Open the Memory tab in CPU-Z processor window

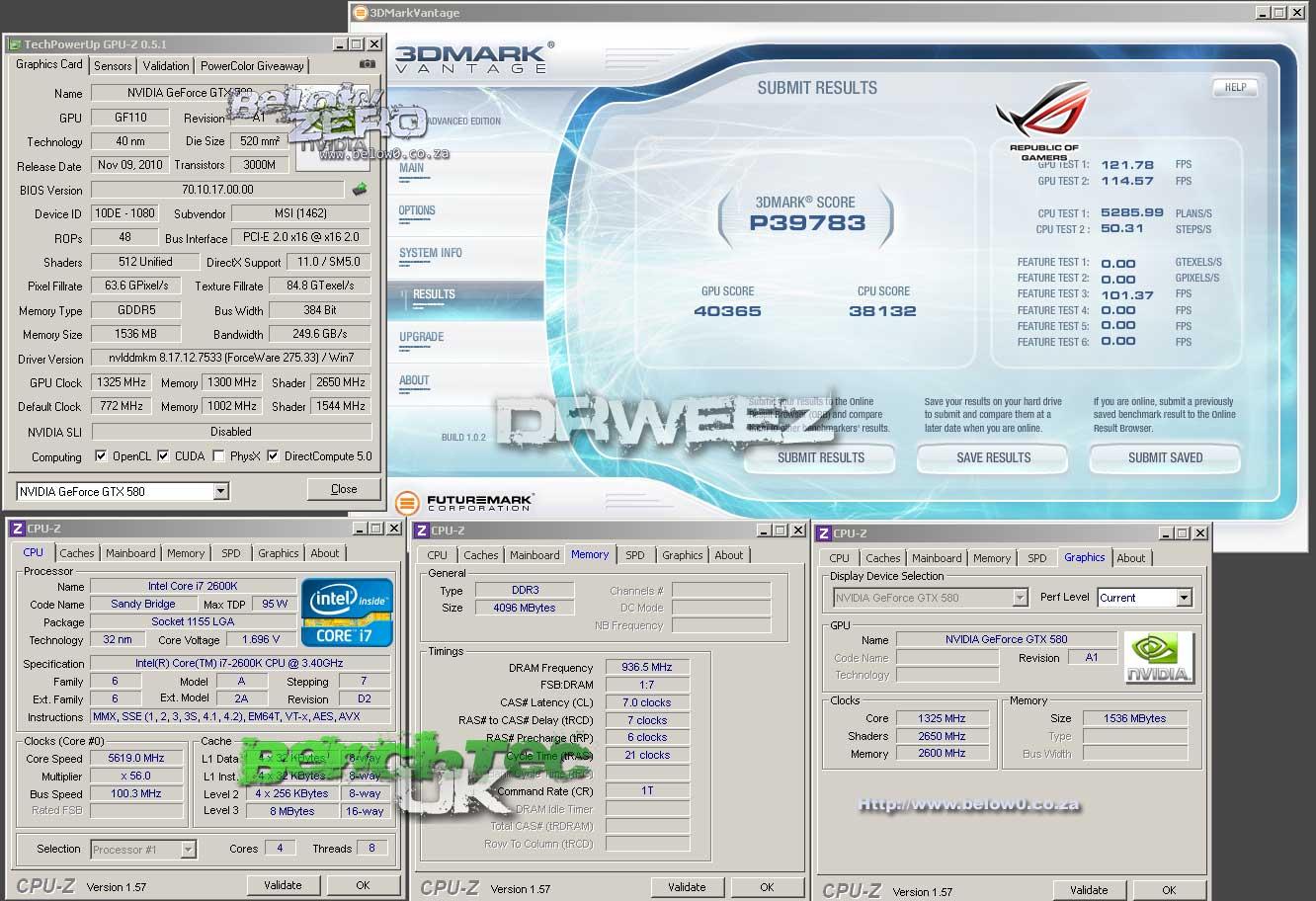click(186, 553)
